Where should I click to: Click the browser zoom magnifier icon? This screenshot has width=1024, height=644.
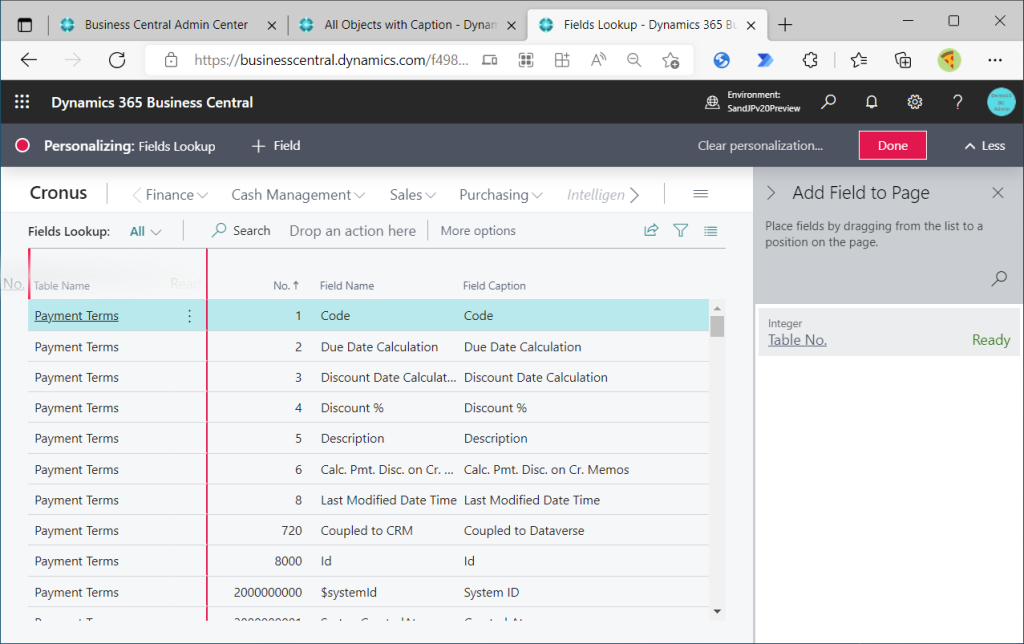click(x=633, y=60)
